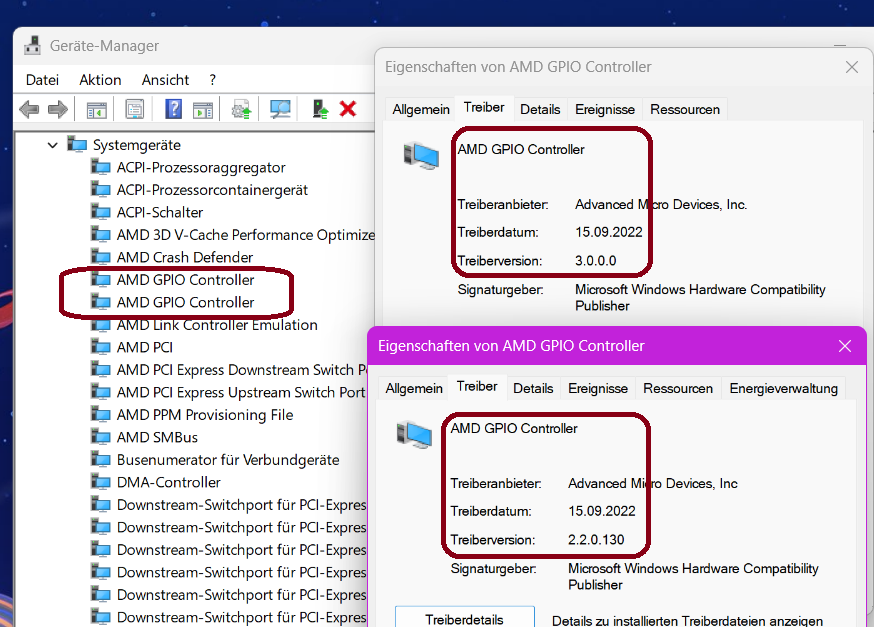Click the red X uninstall device icon
The image size is (874, 627).
(347, 108)
